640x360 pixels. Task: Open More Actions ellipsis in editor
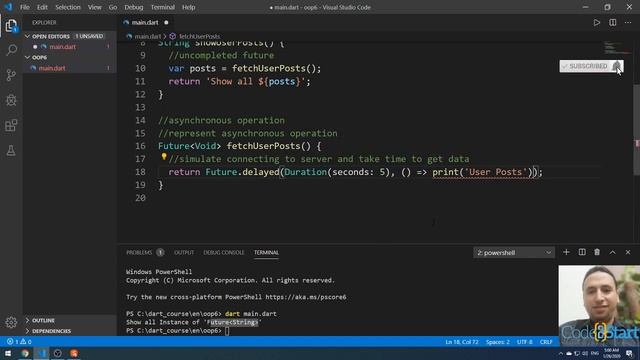[x=628, y=22]
